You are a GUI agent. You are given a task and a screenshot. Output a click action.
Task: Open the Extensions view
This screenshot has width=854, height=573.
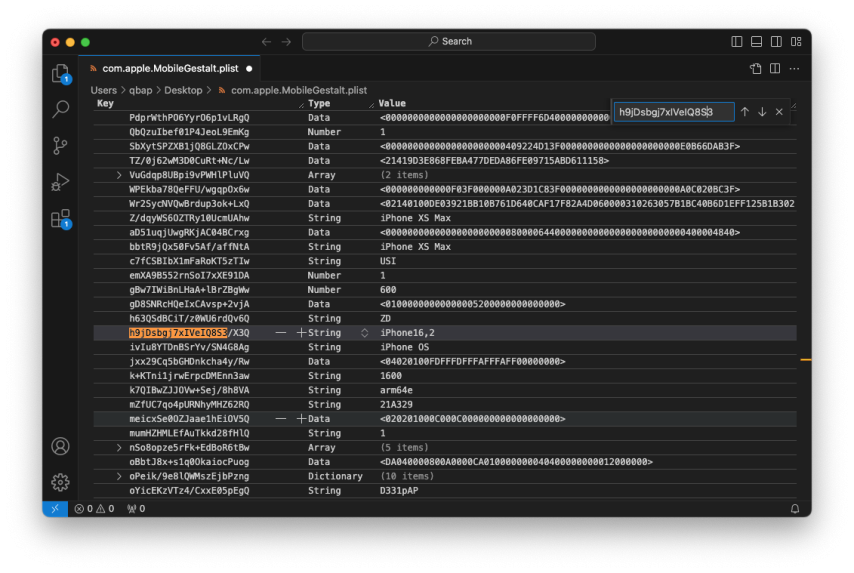(x=61, y=218)
